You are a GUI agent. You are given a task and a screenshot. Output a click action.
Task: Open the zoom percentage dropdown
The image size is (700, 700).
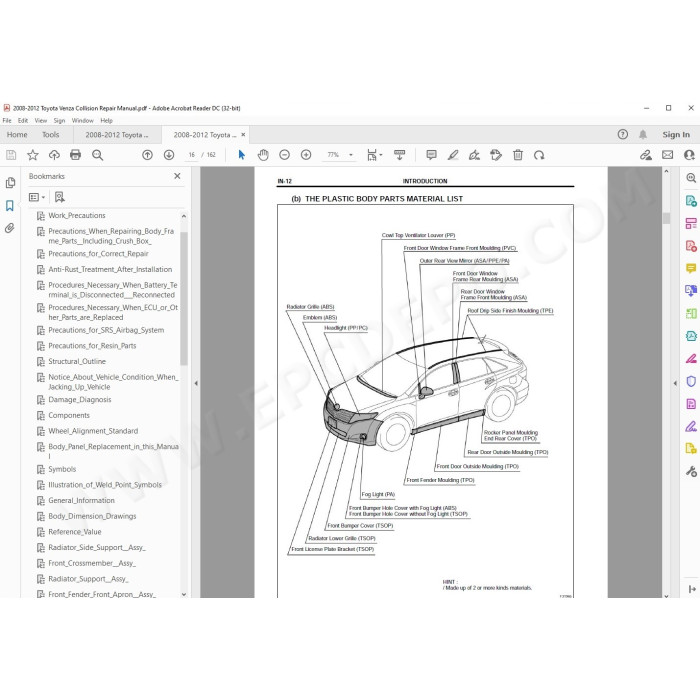point(351,155)
